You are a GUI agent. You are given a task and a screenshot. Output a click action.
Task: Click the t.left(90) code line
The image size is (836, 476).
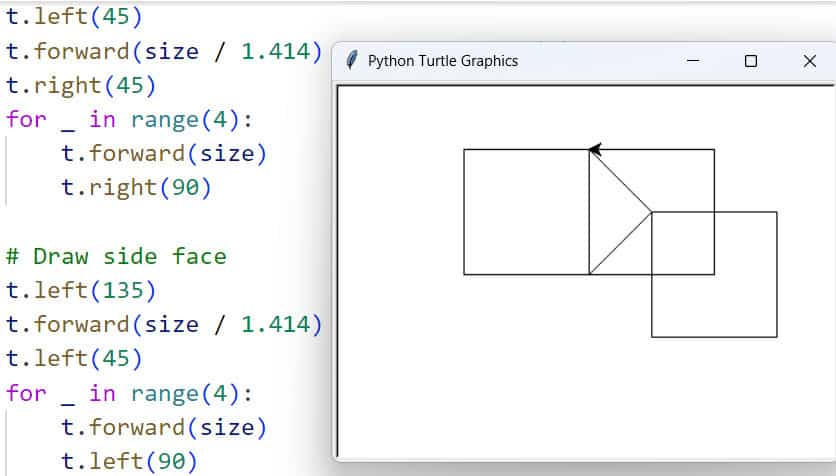(x=130, y=461)
